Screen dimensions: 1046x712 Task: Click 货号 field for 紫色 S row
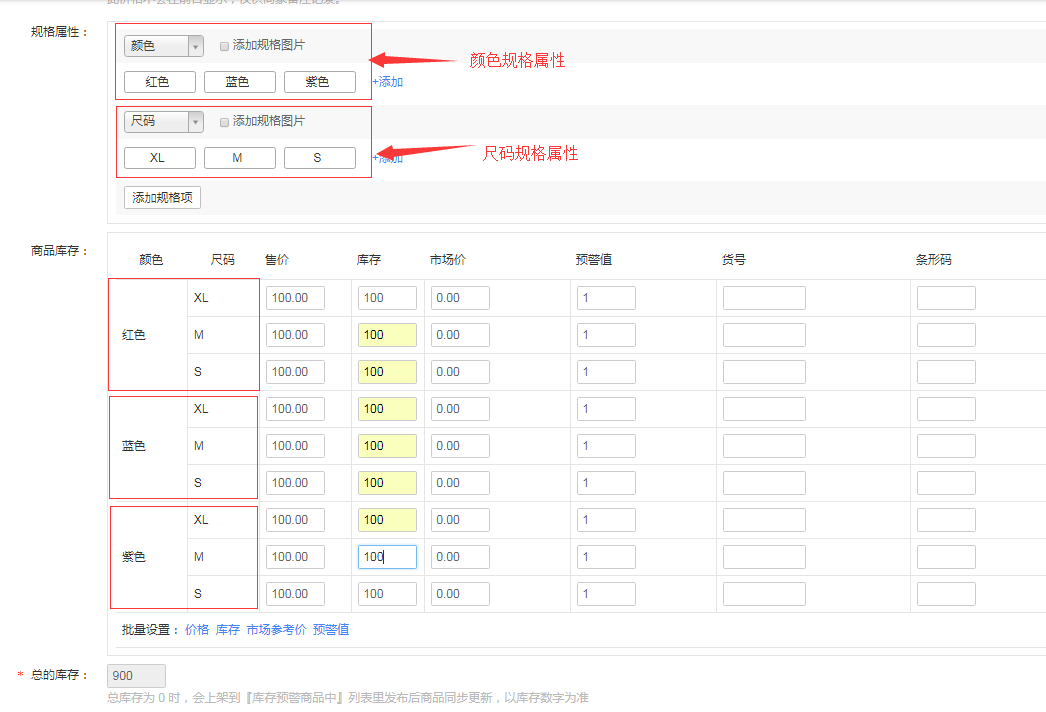point(764,594)
